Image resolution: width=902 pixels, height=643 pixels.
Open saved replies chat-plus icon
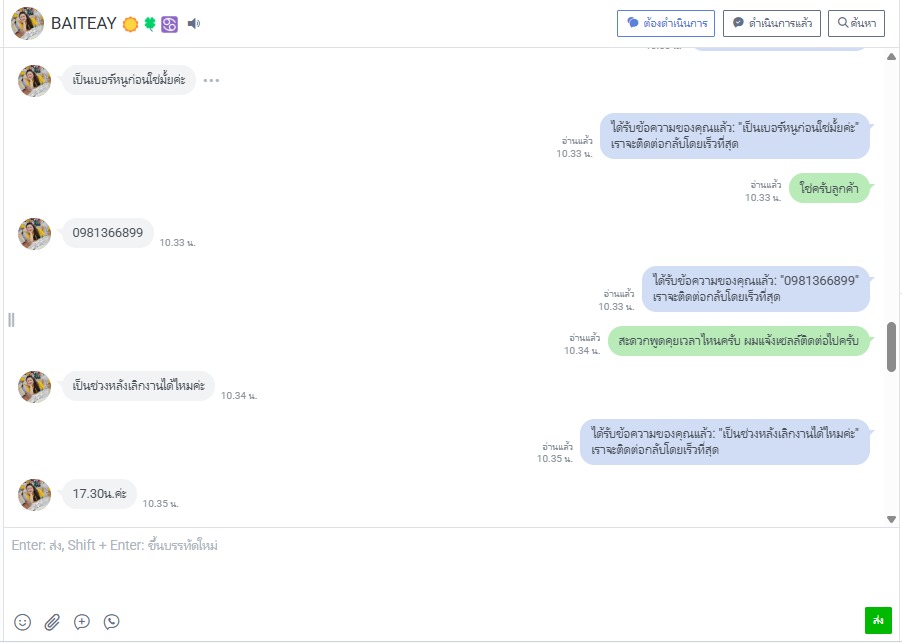point(82,622)
